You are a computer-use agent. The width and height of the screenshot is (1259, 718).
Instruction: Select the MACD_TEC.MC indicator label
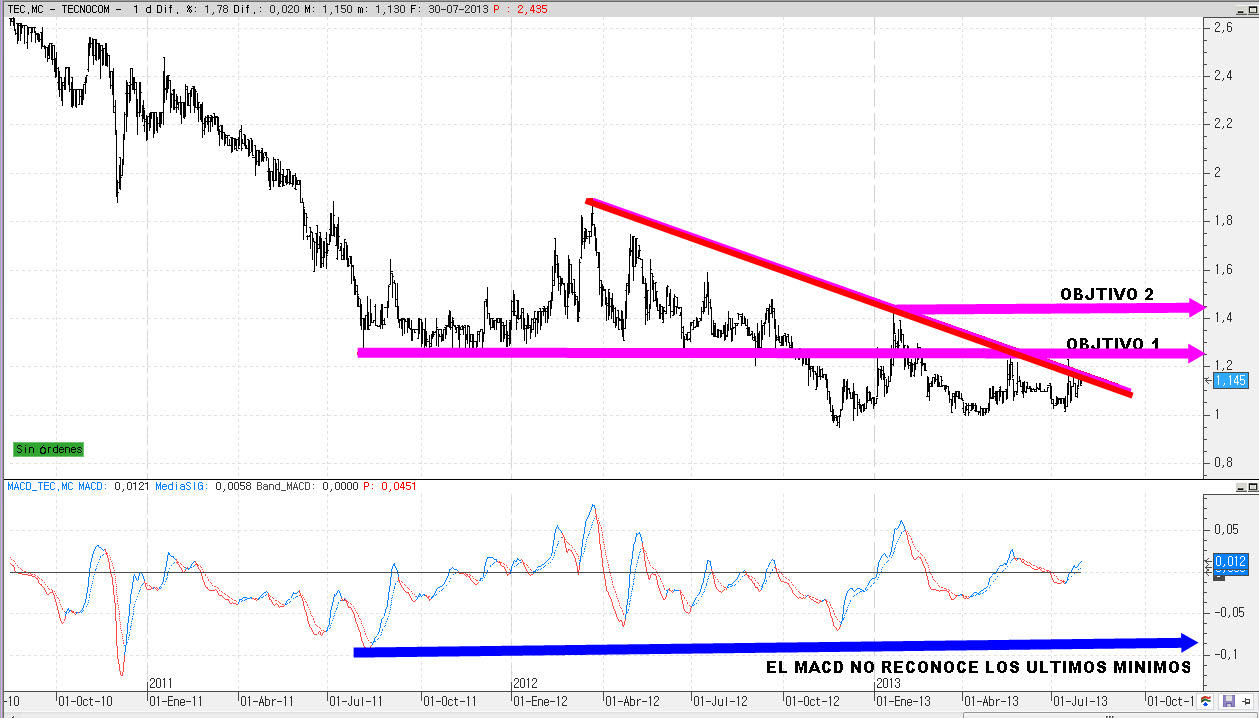pyautogui.click(x=40, y=487)
